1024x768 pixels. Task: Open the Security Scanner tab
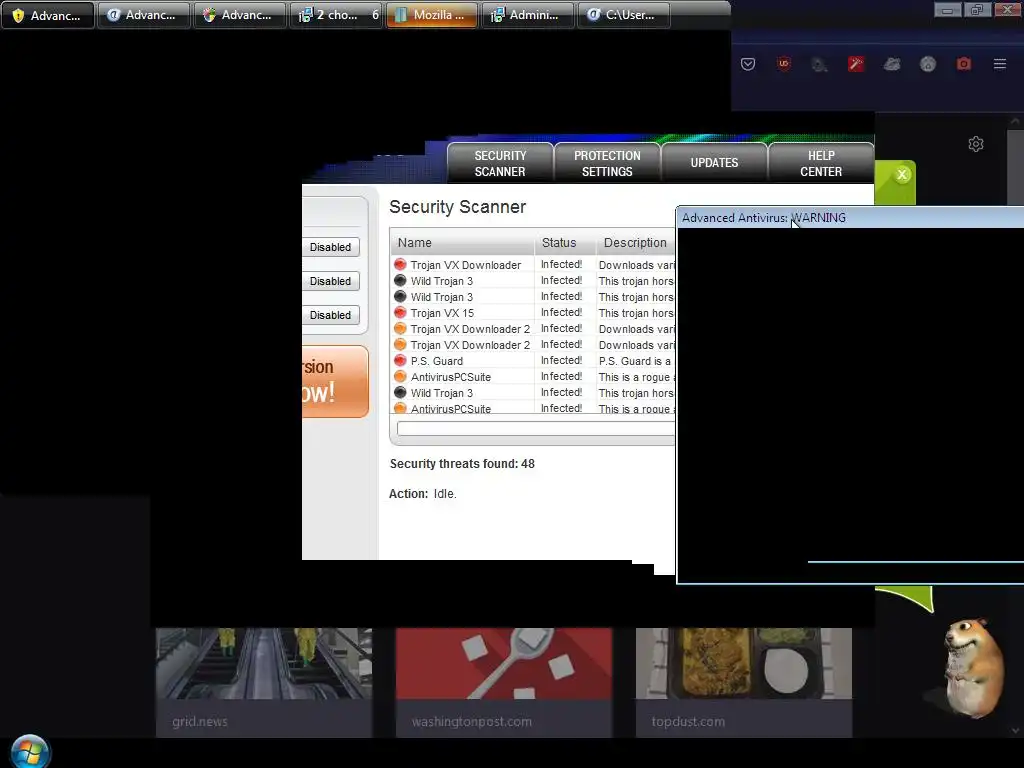point(500,163)
